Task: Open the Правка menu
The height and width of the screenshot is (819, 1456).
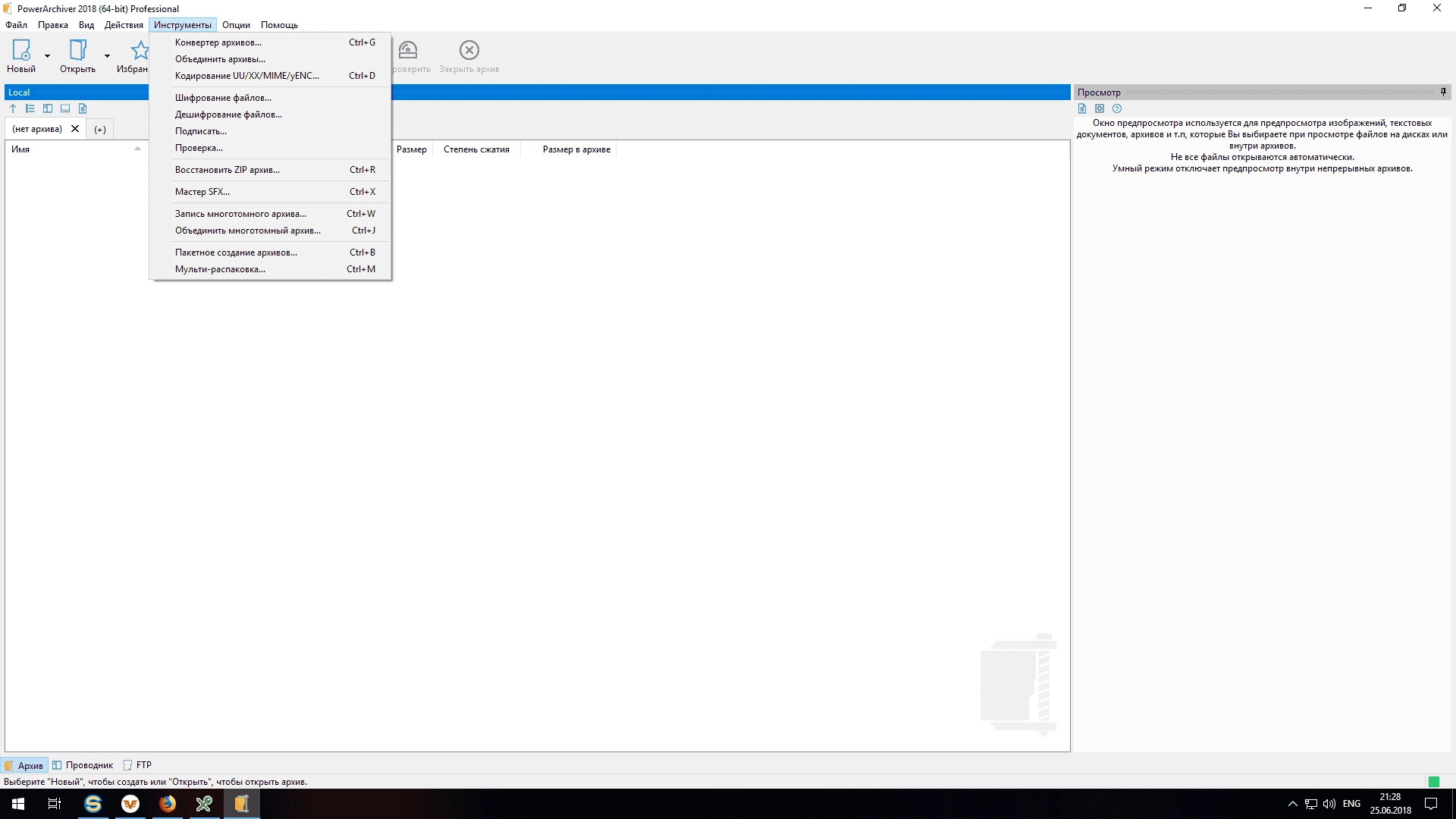Action: click(53, 25)
